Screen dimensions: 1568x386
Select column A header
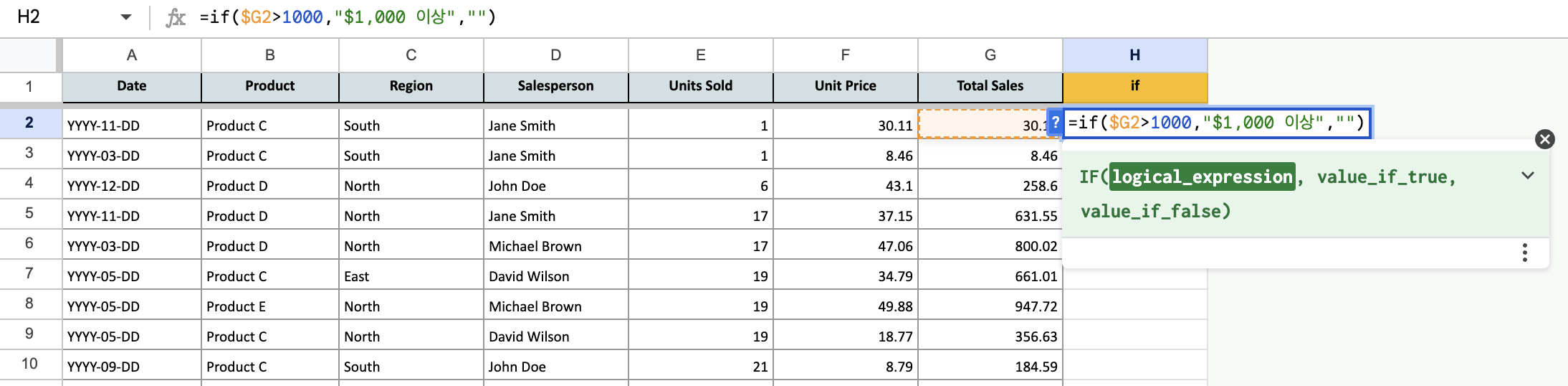pos(132,55)
